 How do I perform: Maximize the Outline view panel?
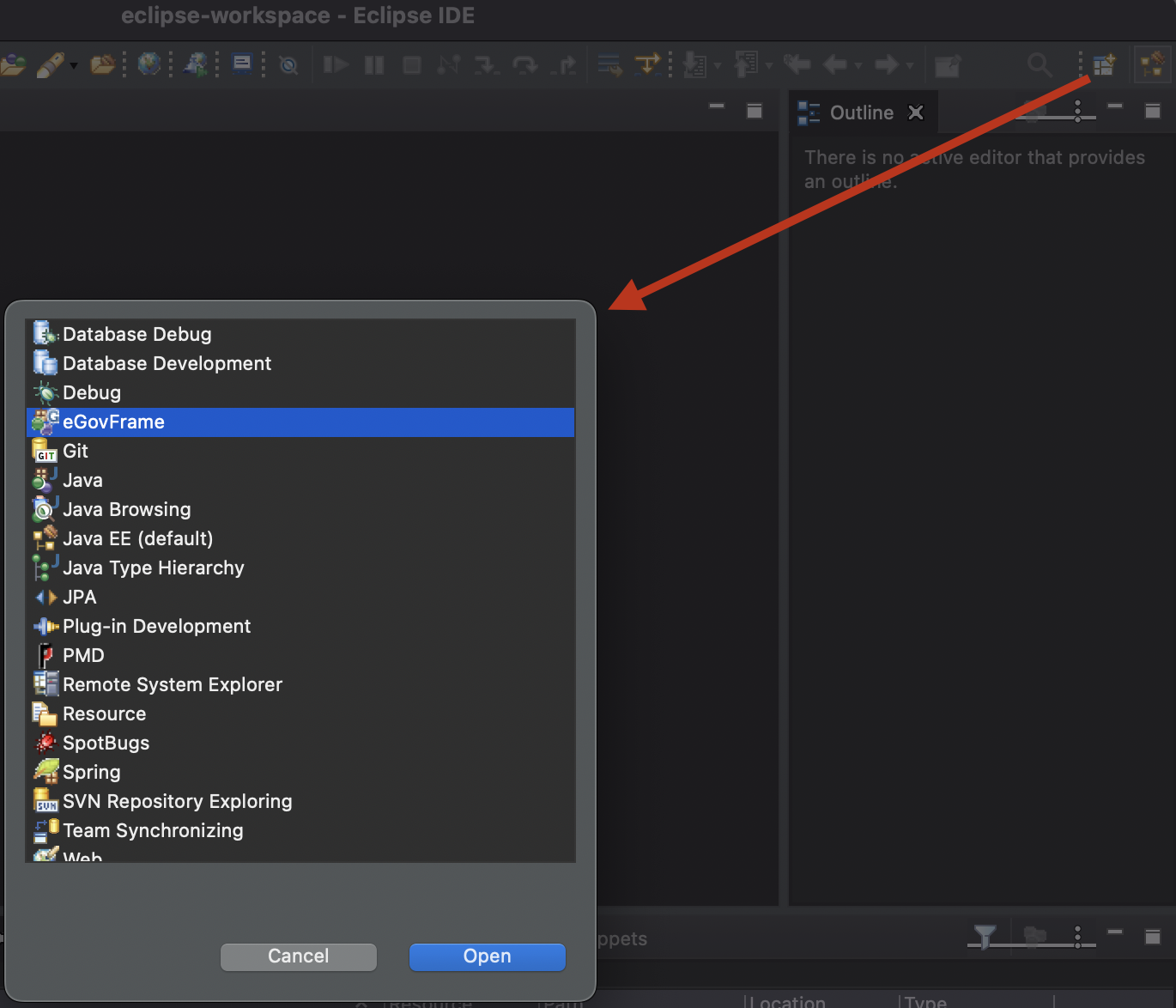tap(1153, 111)
